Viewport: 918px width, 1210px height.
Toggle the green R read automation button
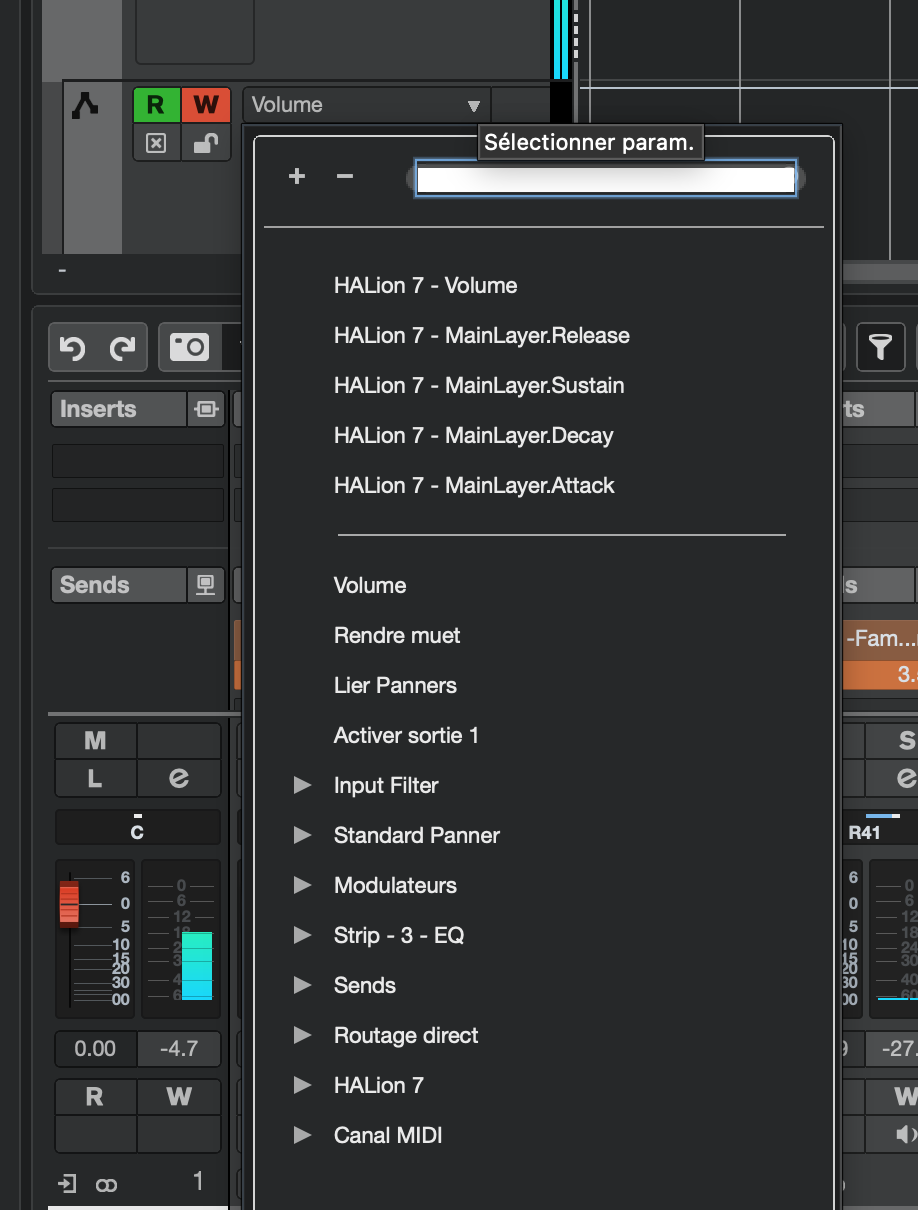[156, 104]
